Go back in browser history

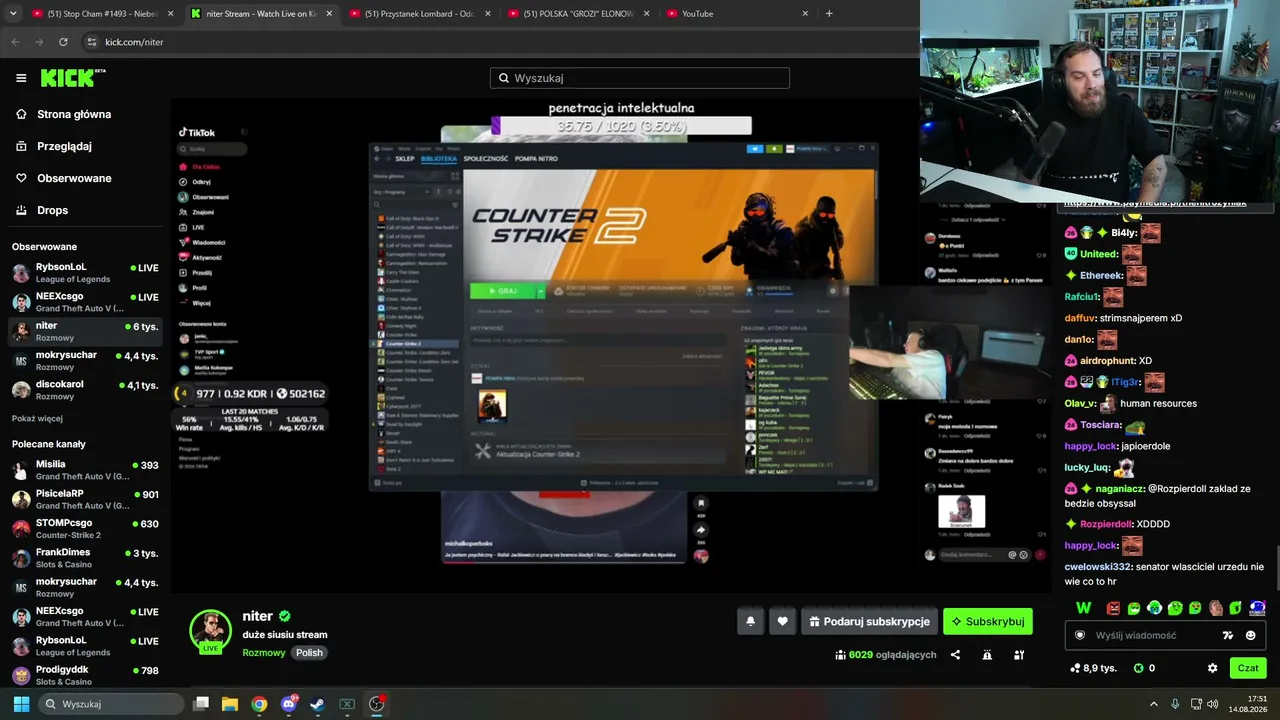coord(14,42)
